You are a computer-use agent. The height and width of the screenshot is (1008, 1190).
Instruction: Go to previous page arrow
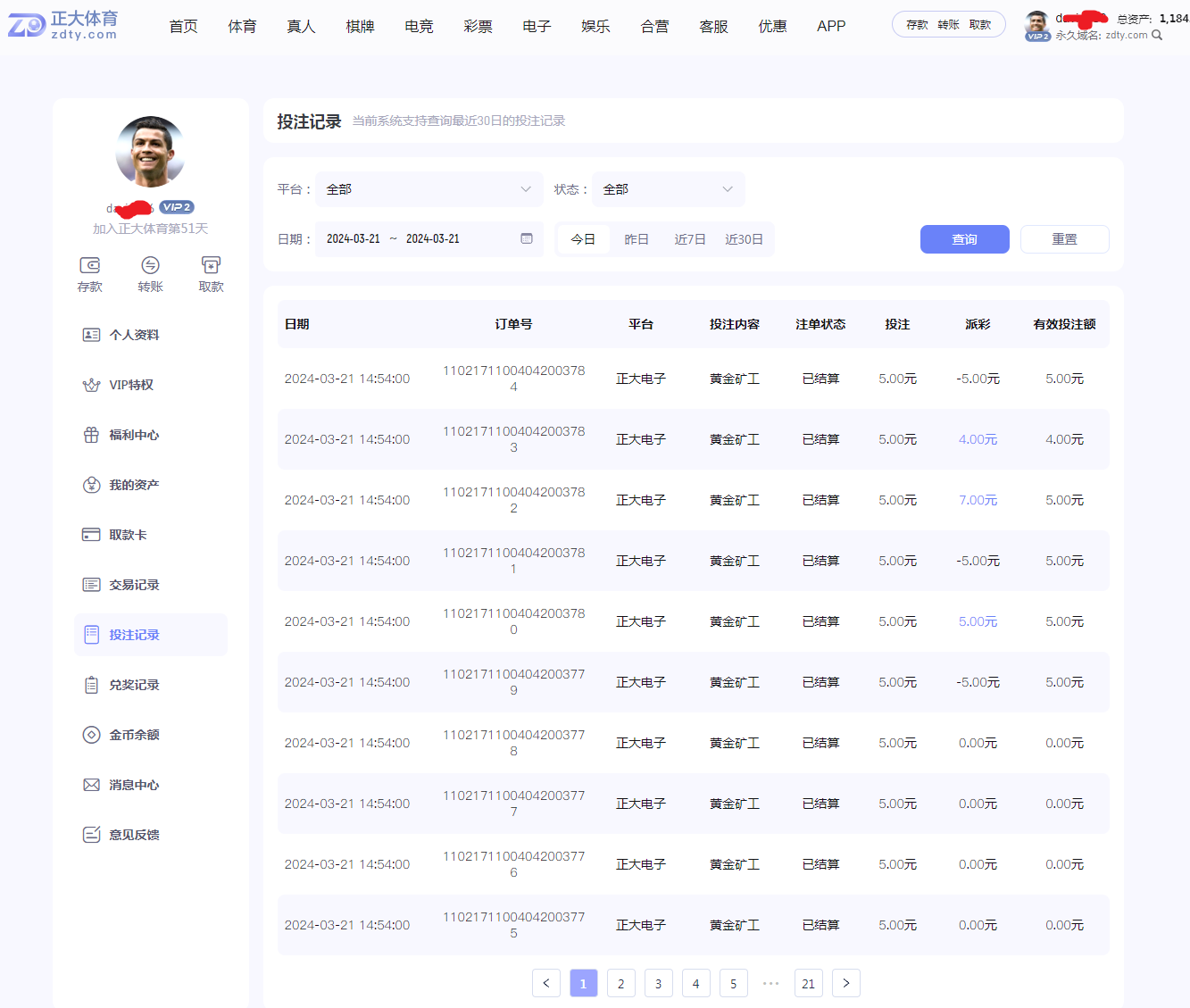546,983
